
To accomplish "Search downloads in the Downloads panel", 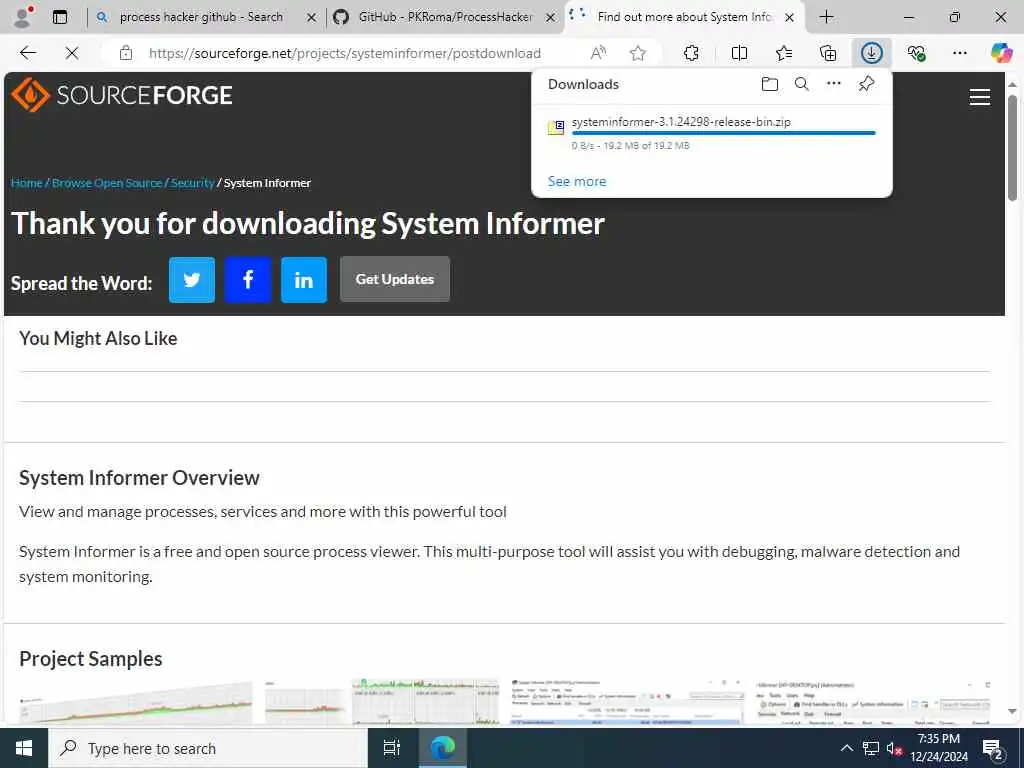I will coord(802,84).
